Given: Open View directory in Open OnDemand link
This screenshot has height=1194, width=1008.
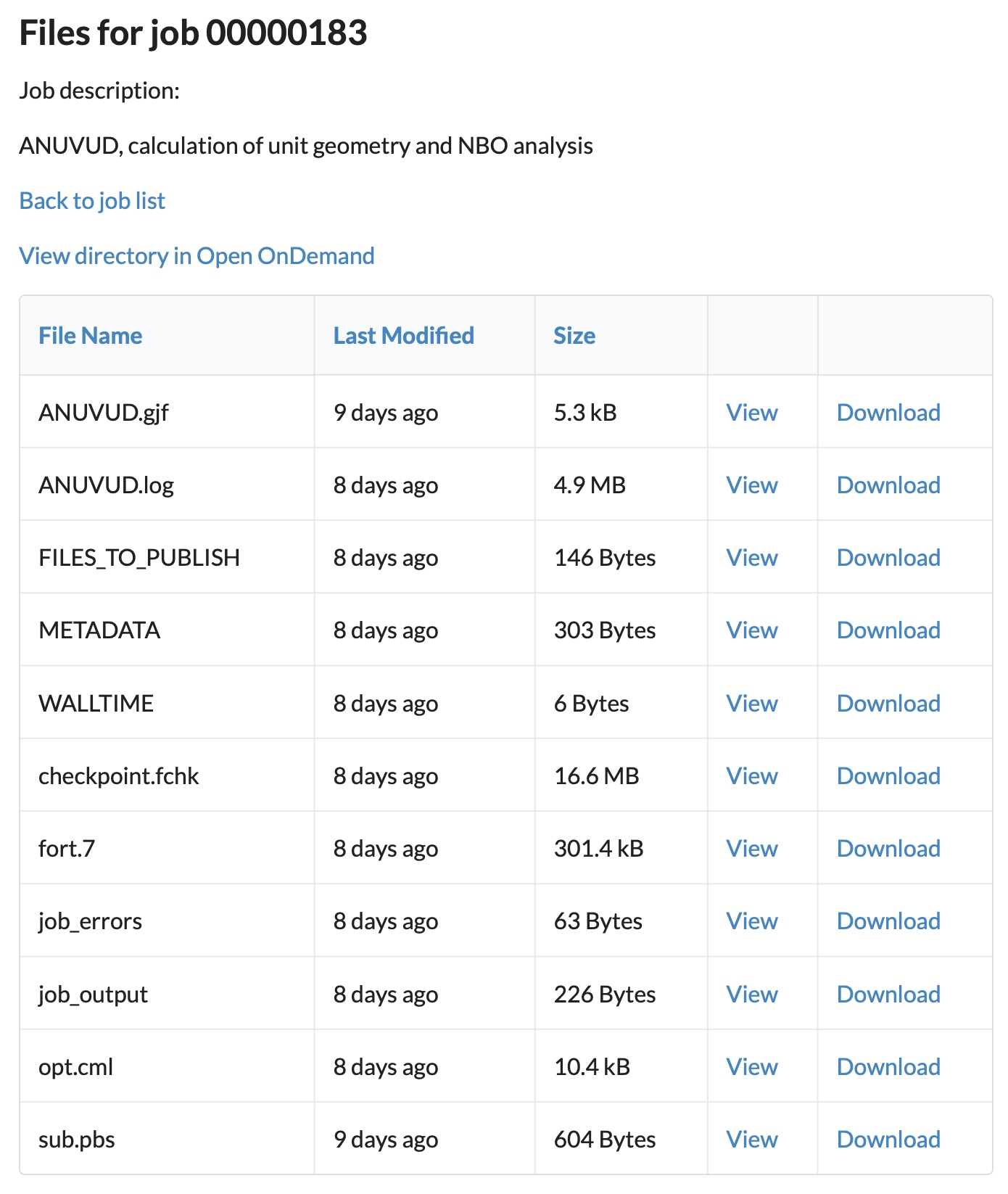Looking at the screenshot, I should tap(197, 256).
